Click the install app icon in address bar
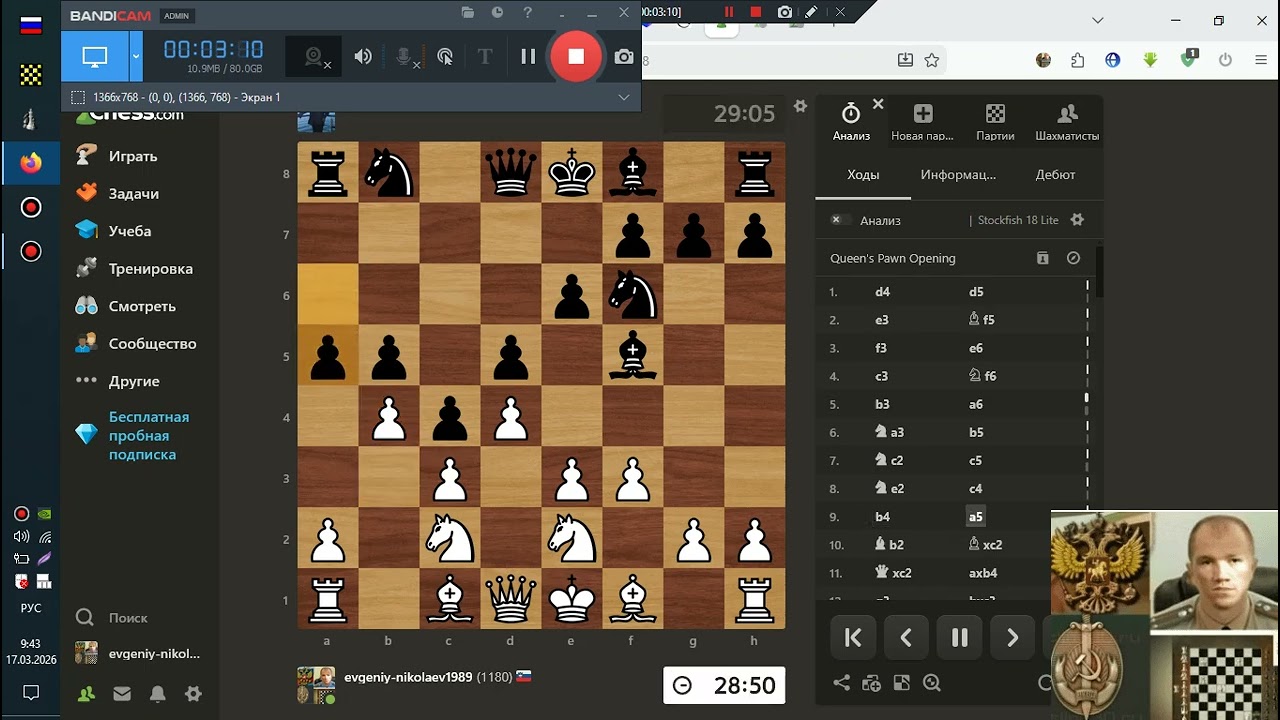1280x720 pixels. click(905, 60)
